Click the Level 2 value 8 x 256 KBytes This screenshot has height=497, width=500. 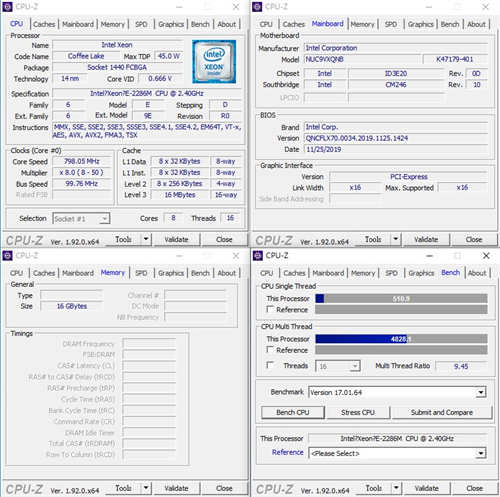coord(180,184)
